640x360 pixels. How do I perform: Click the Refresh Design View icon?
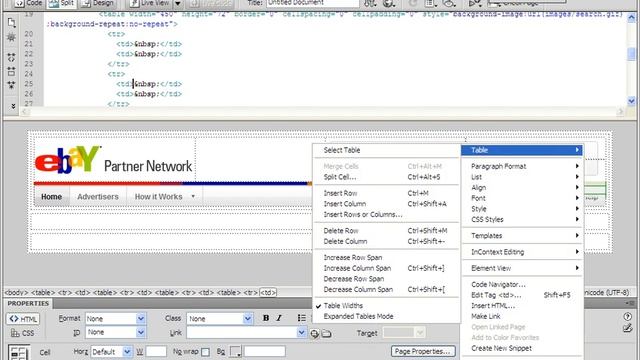[413, 3]
